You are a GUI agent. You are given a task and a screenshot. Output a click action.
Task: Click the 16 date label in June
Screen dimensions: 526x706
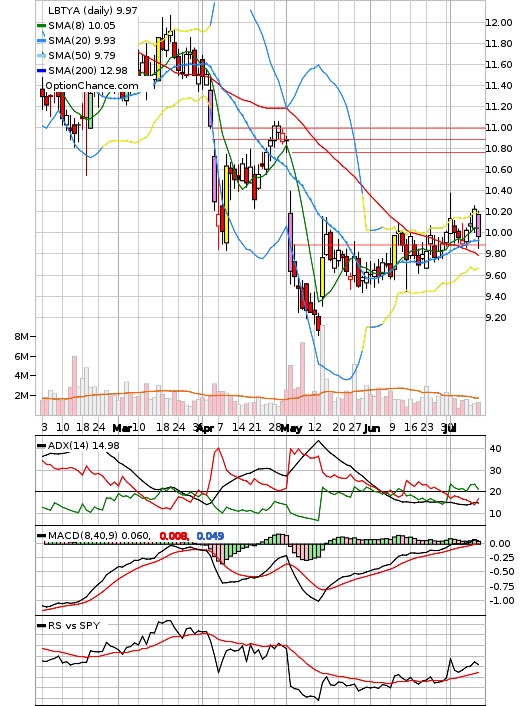(410, 427)
